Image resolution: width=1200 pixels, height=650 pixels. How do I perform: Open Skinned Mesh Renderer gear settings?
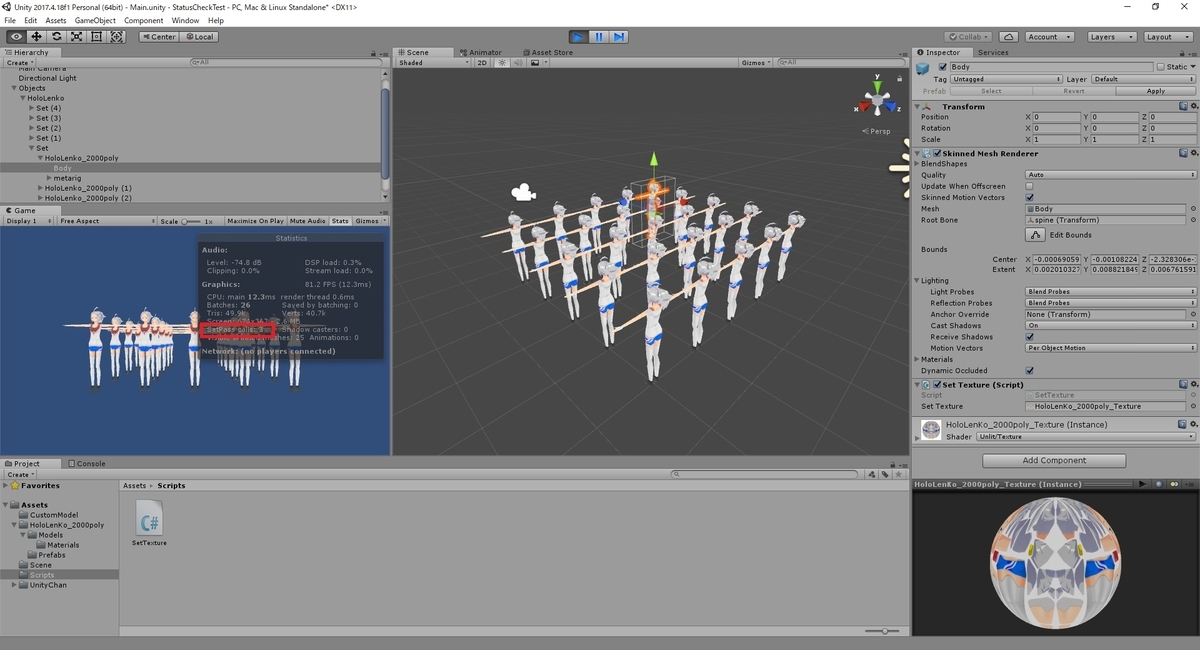point(1193,153)
